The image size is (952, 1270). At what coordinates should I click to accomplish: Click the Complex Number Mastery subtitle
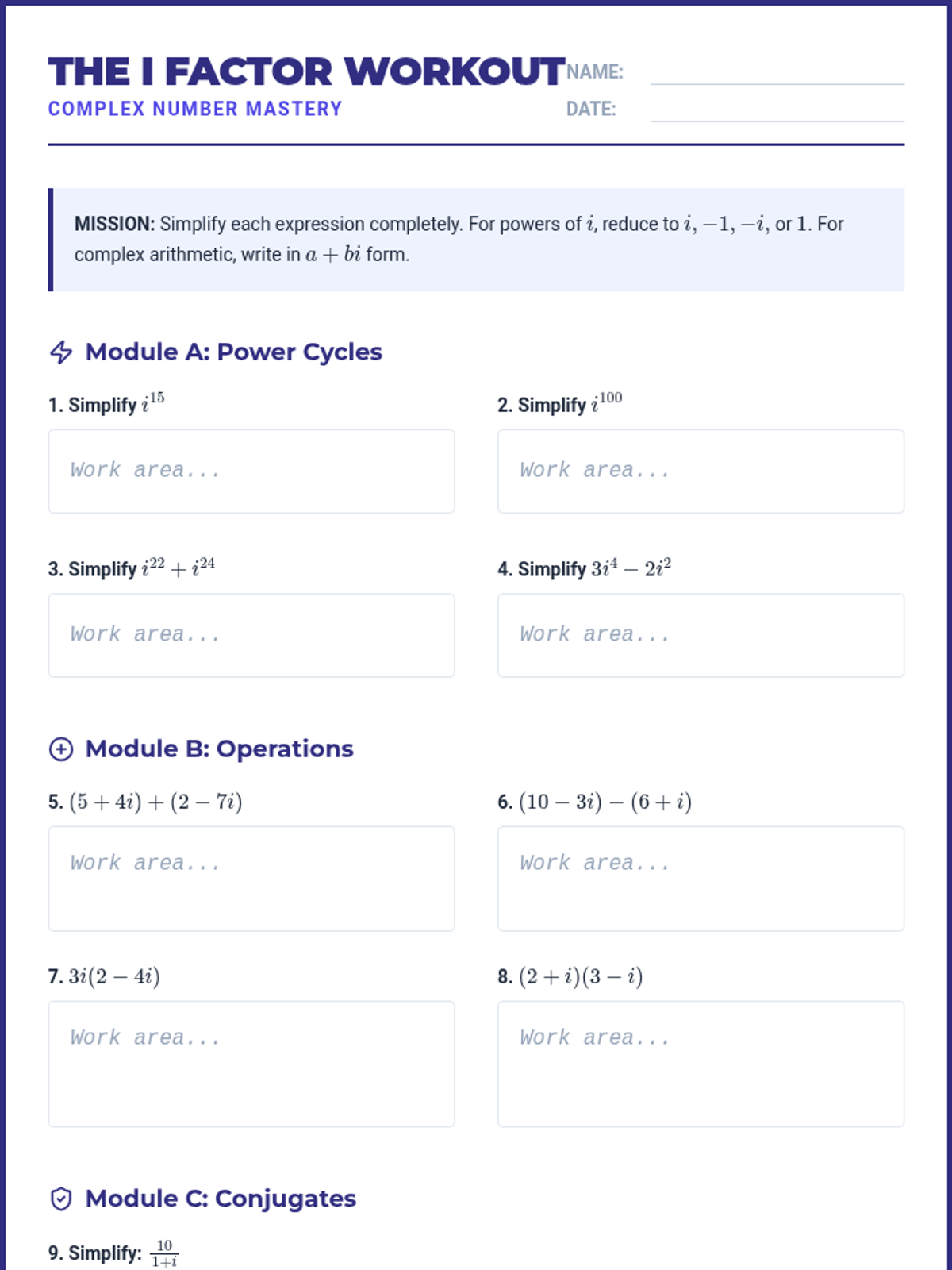click(x=195, y=109)
